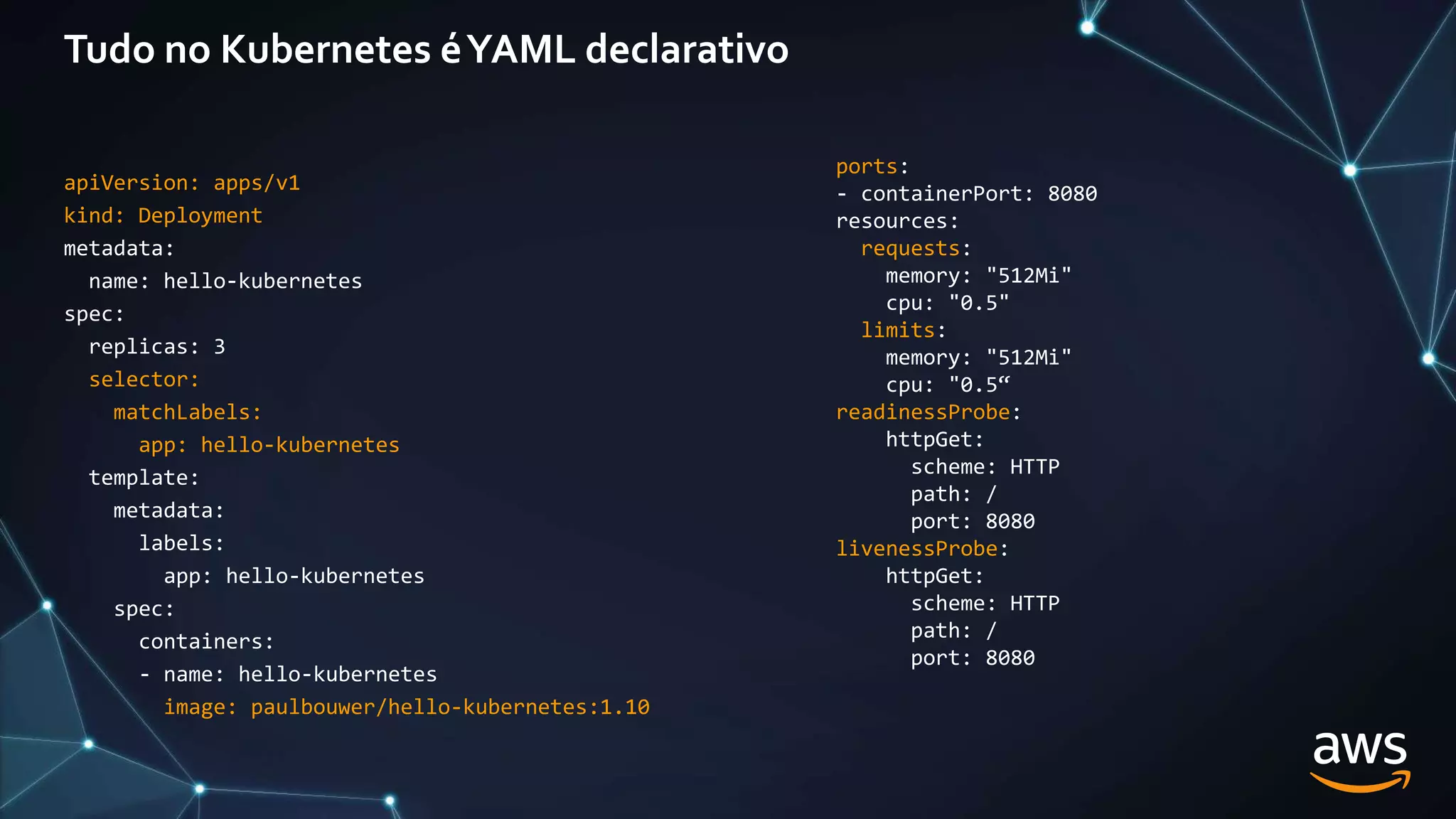Click the orange 'requests:' line
1456x819 pixels.
pos(916,248)
